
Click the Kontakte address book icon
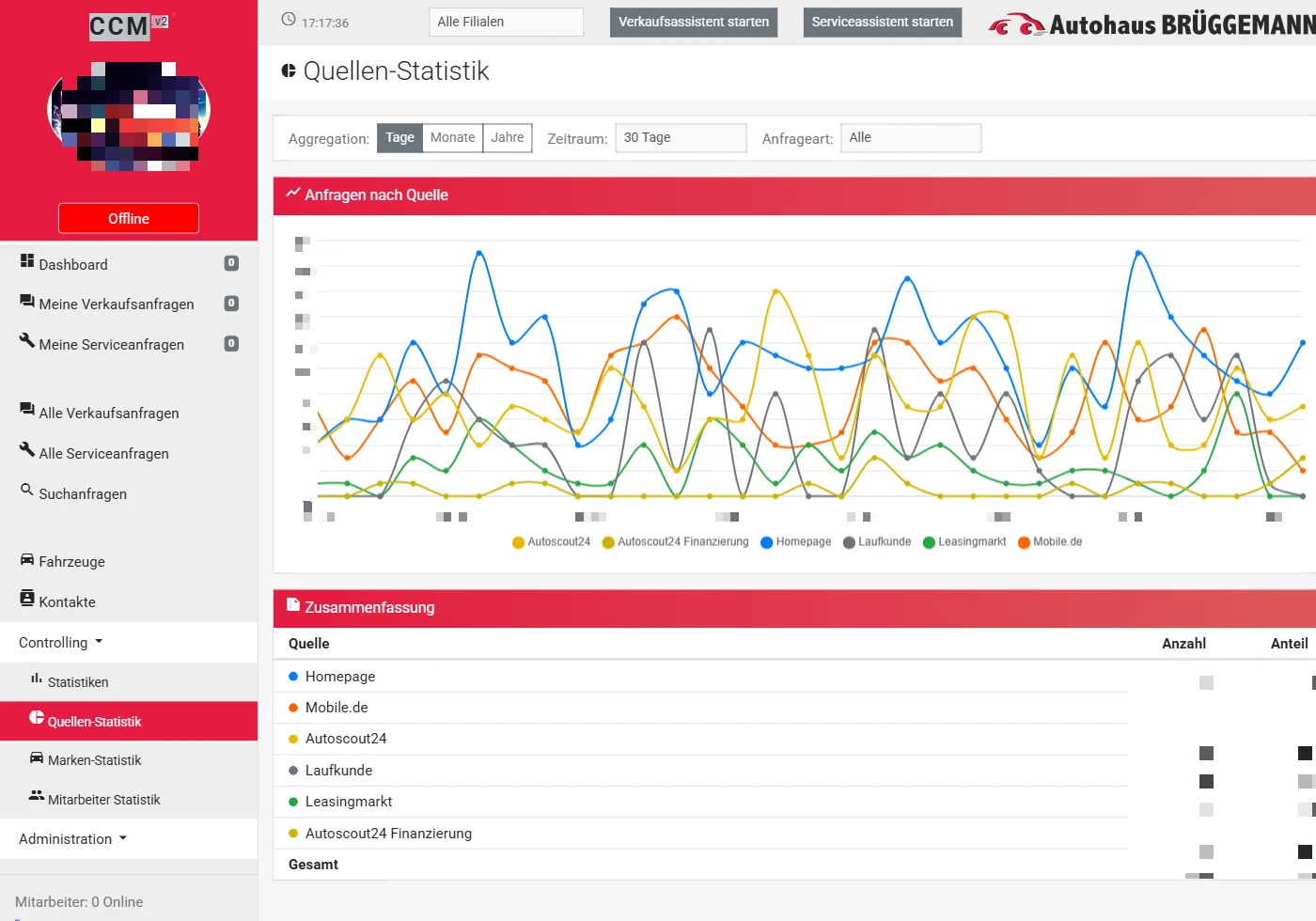tap(27, 598)
